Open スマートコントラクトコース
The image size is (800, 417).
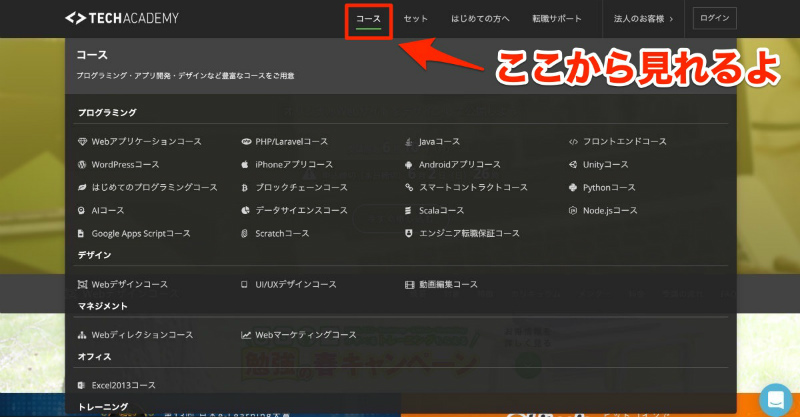[473, 187]
